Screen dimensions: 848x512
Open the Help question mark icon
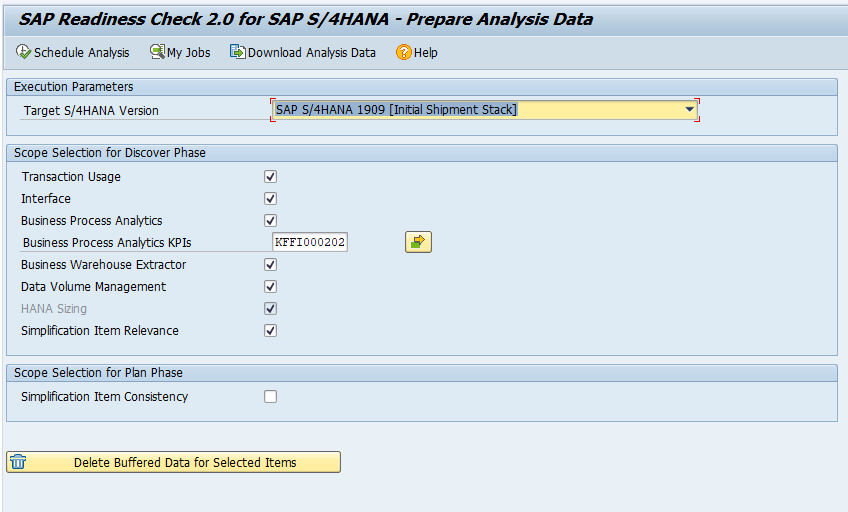pos(403,52)
